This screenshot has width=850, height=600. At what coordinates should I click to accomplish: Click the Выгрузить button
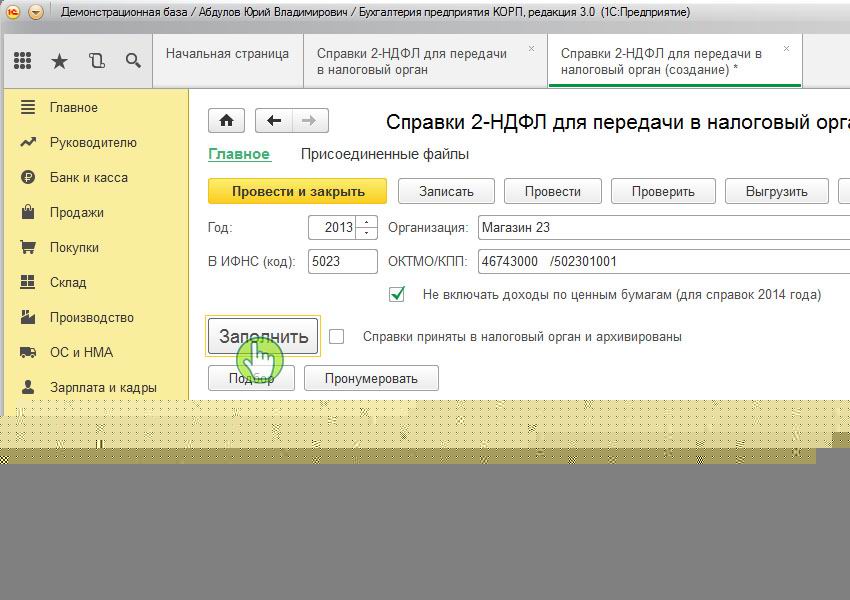pyautogui.click(x=776, y=191)
